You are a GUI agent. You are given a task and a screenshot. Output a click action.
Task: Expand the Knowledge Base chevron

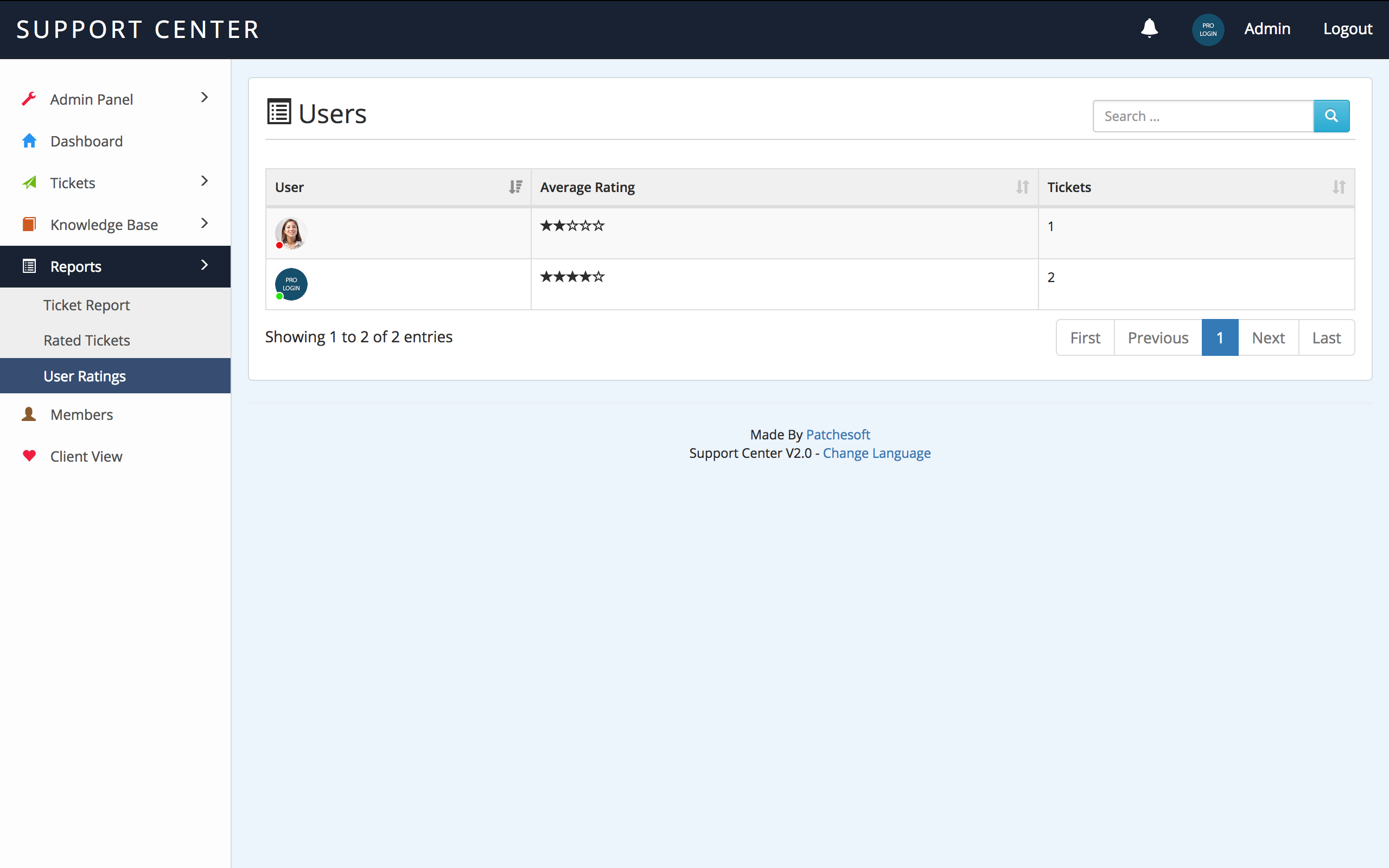[205, 224]
